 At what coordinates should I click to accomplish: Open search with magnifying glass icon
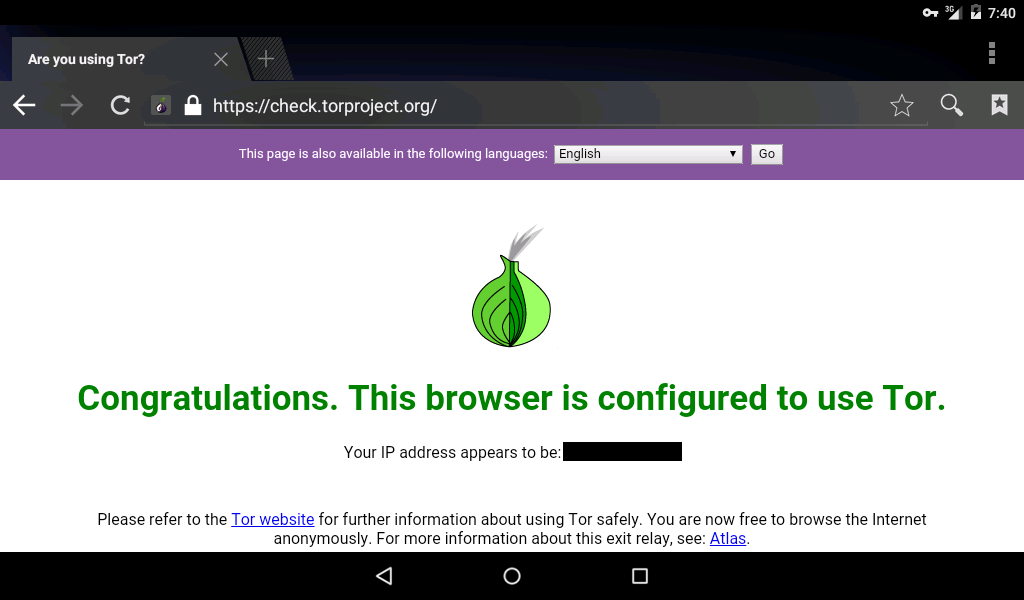pos(952,105)
